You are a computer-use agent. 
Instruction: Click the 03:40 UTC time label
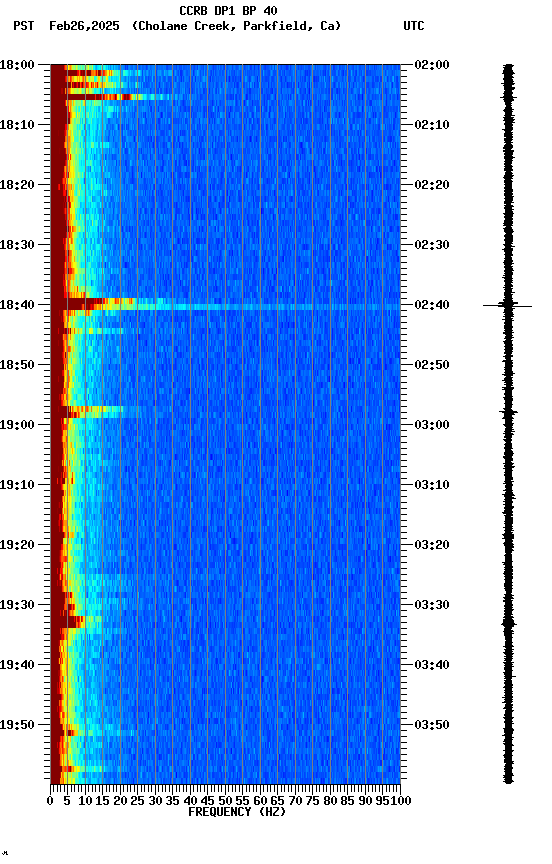pos(432,665)
